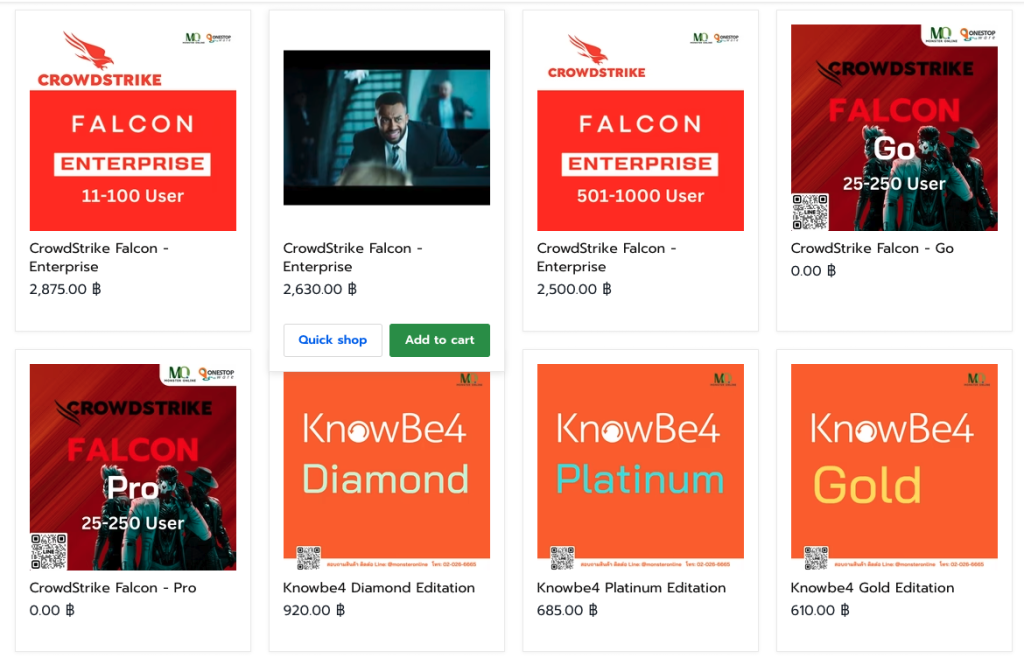Click the QR code on the KnowBe4 Gold image
Viewport: 1024px width, 658px height.
click(817, 558)
